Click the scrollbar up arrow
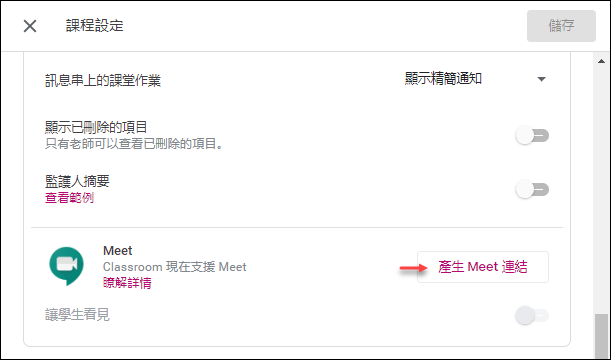The height and width of the screenshot is (360, 611). [601, 61]
